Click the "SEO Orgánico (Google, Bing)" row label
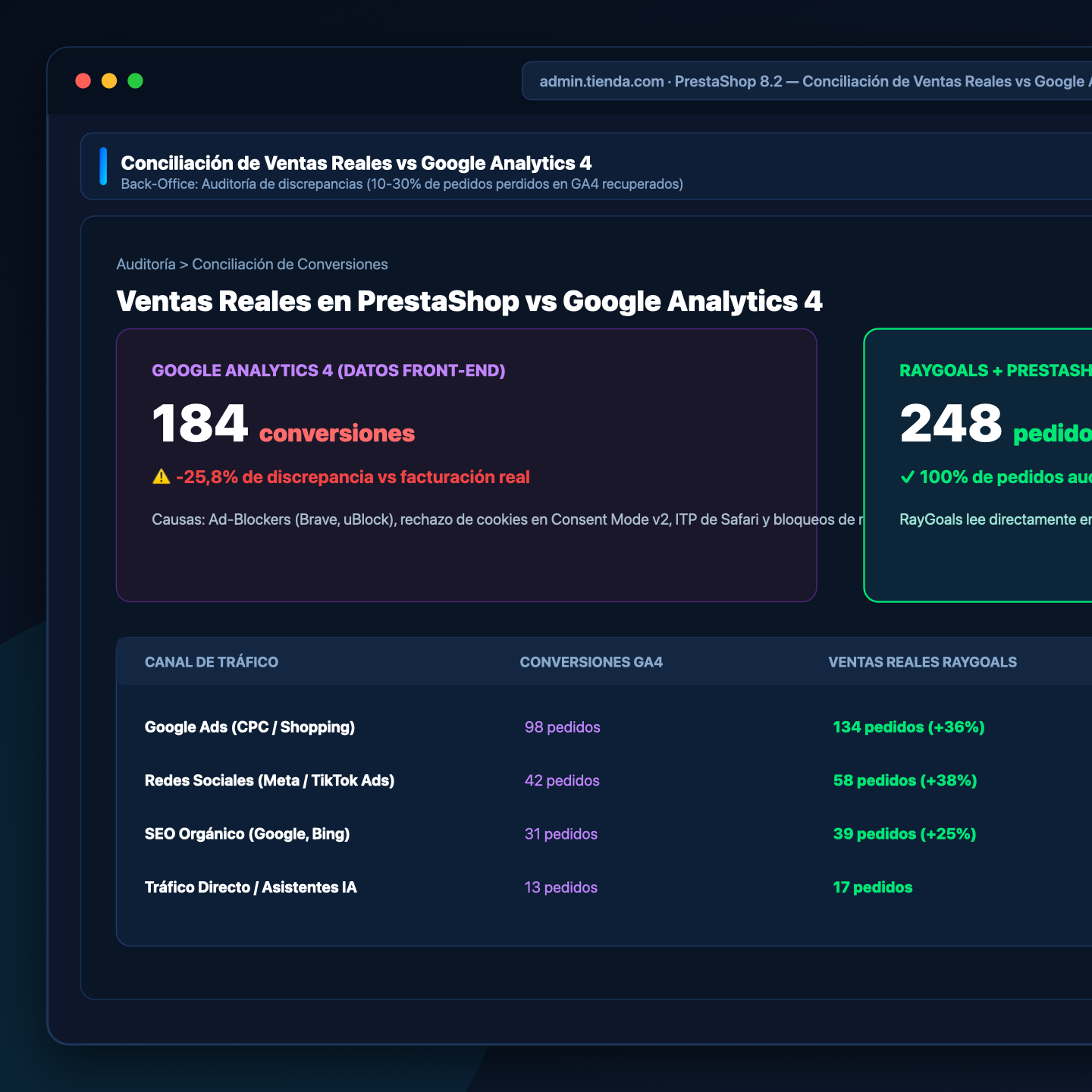The width and height of the screenshot is (1092, 1092). (x=247, y=834)
